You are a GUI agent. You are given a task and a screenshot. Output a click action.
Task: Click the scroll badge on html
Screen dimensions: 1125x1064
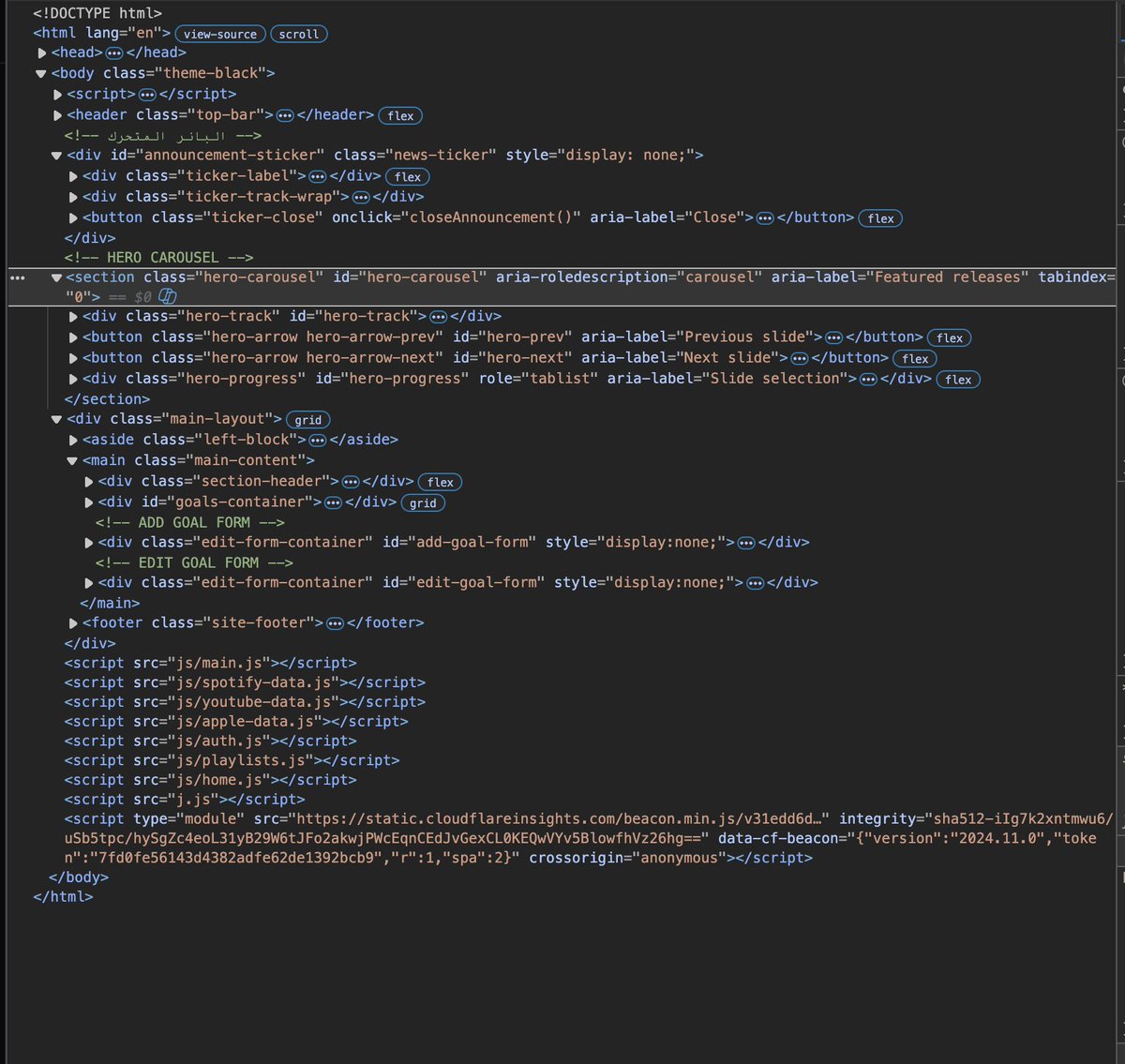coord(299,34)
